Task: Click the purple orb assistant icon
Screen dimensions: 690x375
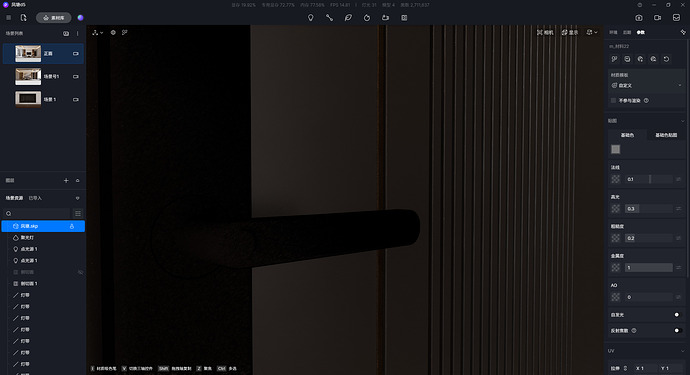Action: [x=81, y=18]
